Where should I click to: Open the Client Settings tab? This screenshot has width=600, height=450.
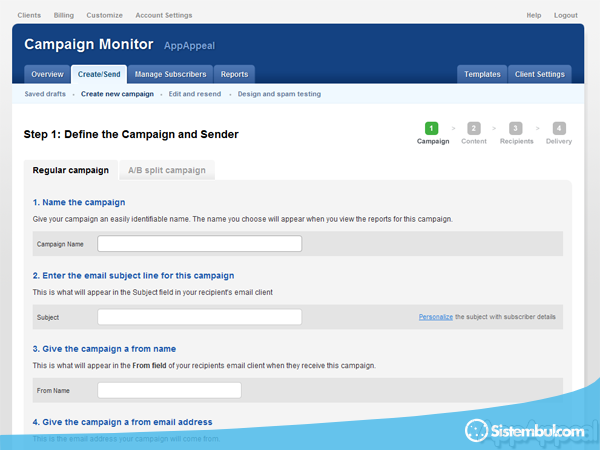[540, 74]
